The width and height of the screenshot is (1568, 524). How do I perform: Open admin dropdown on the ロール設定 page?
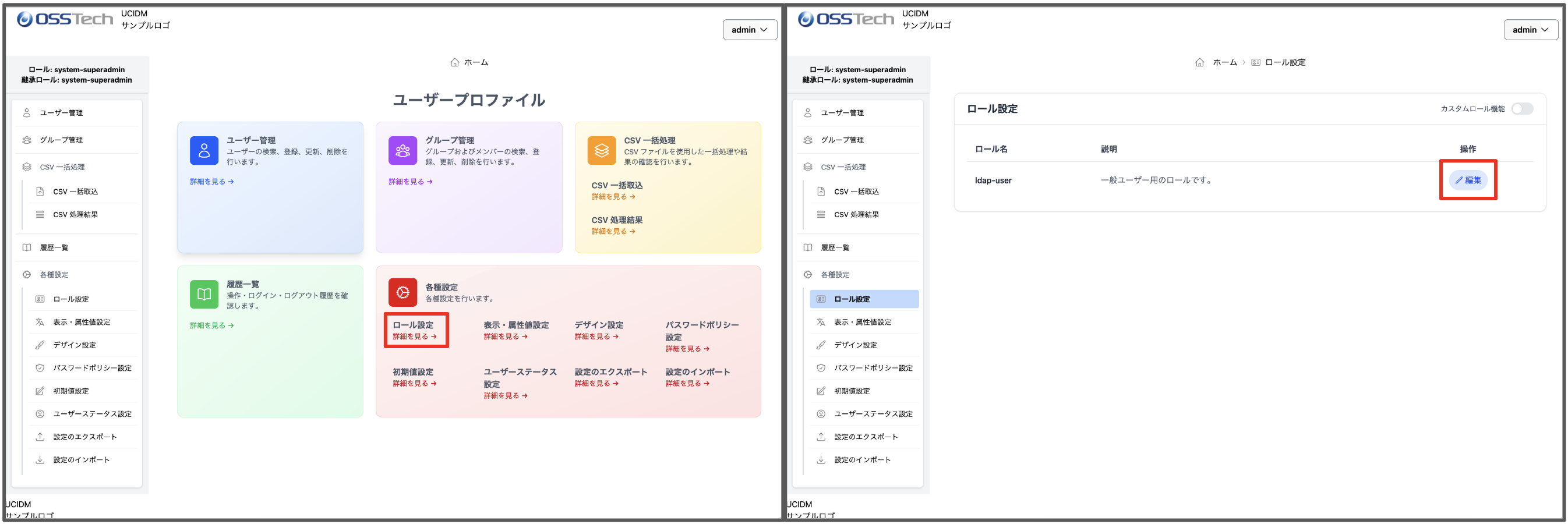click(1530, 30)
